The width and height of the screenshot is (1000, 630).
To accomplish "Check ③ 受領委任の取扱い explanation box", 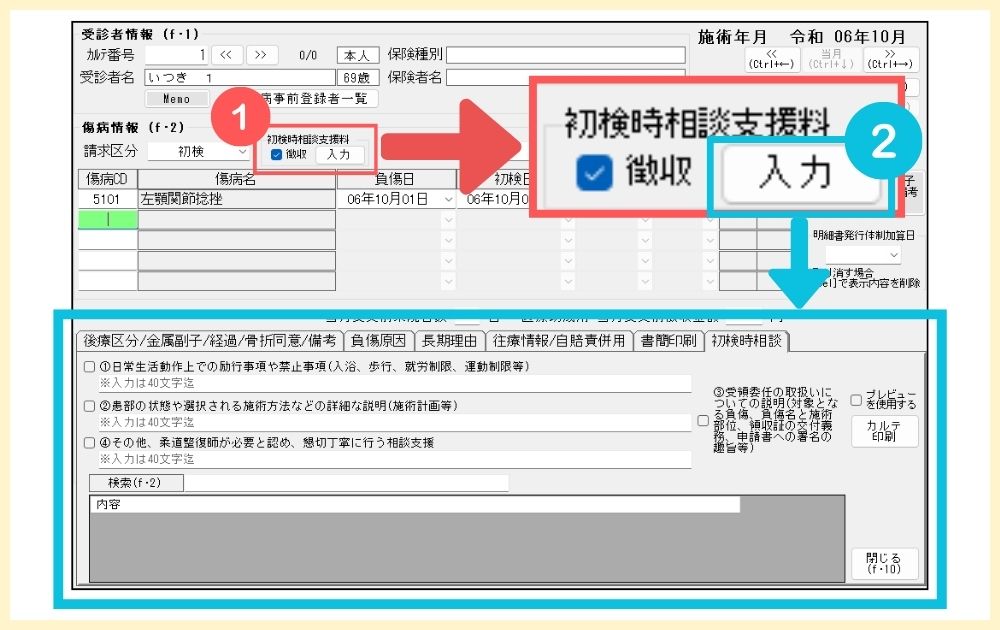I will [703, 421].
